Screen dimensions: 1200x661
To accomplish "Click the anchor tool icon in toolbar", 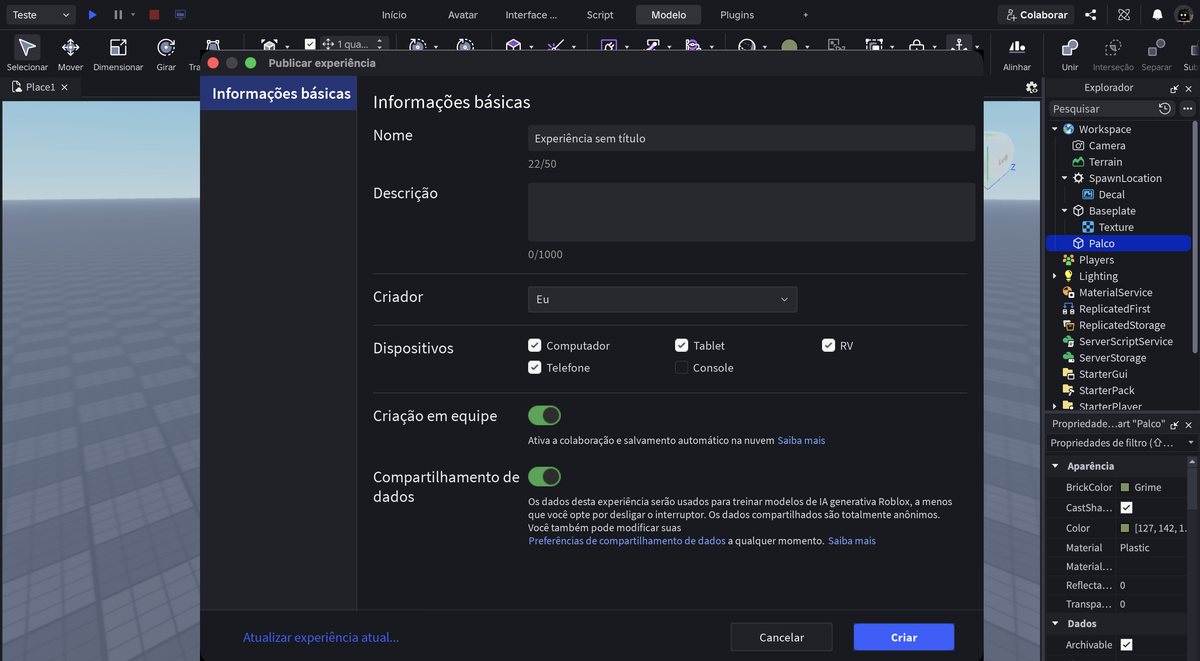I will coord(958,45).
